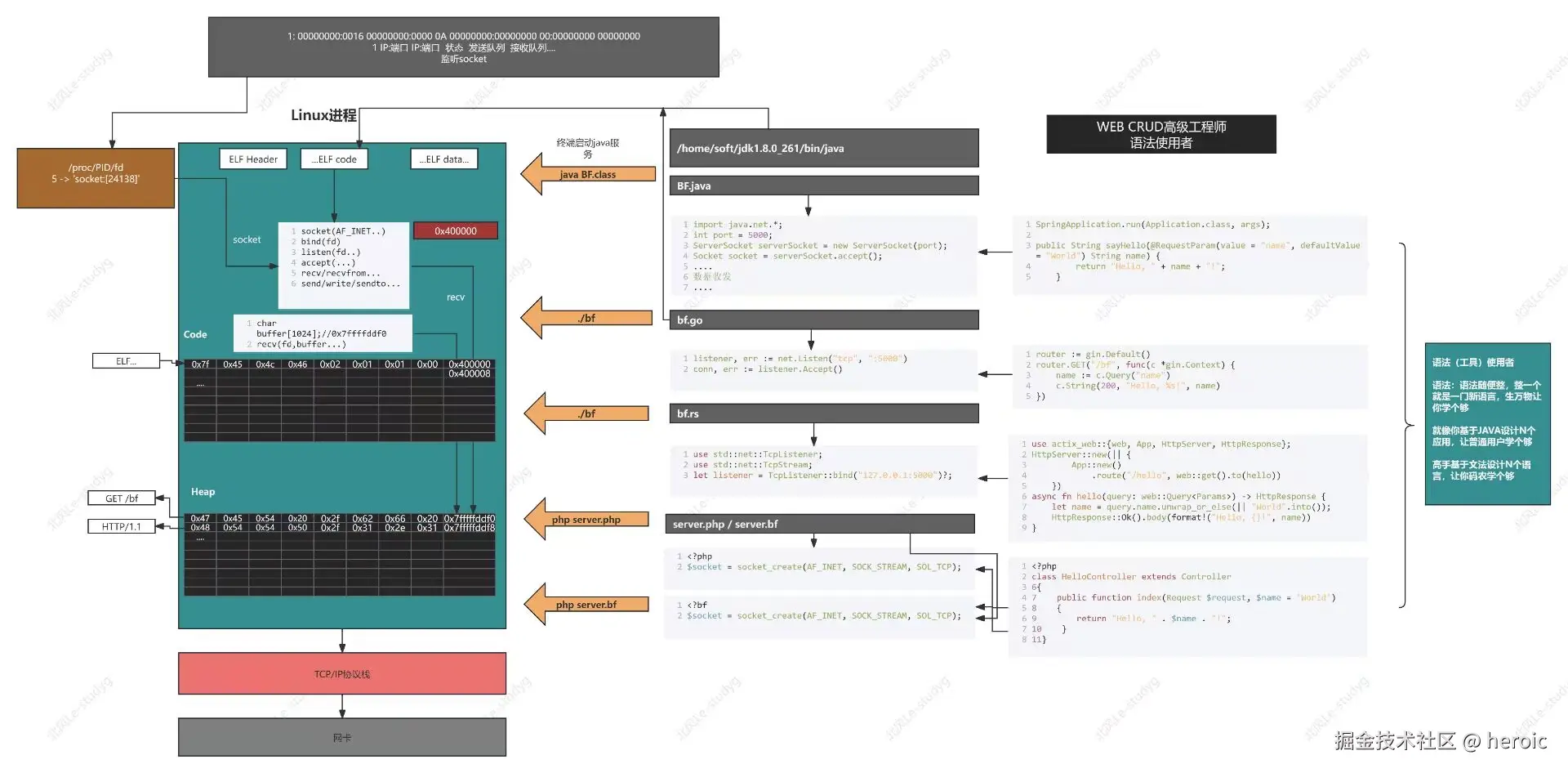Select the 'GET /bf' label box
The image size is (1568, 773).
coord(122,498)
